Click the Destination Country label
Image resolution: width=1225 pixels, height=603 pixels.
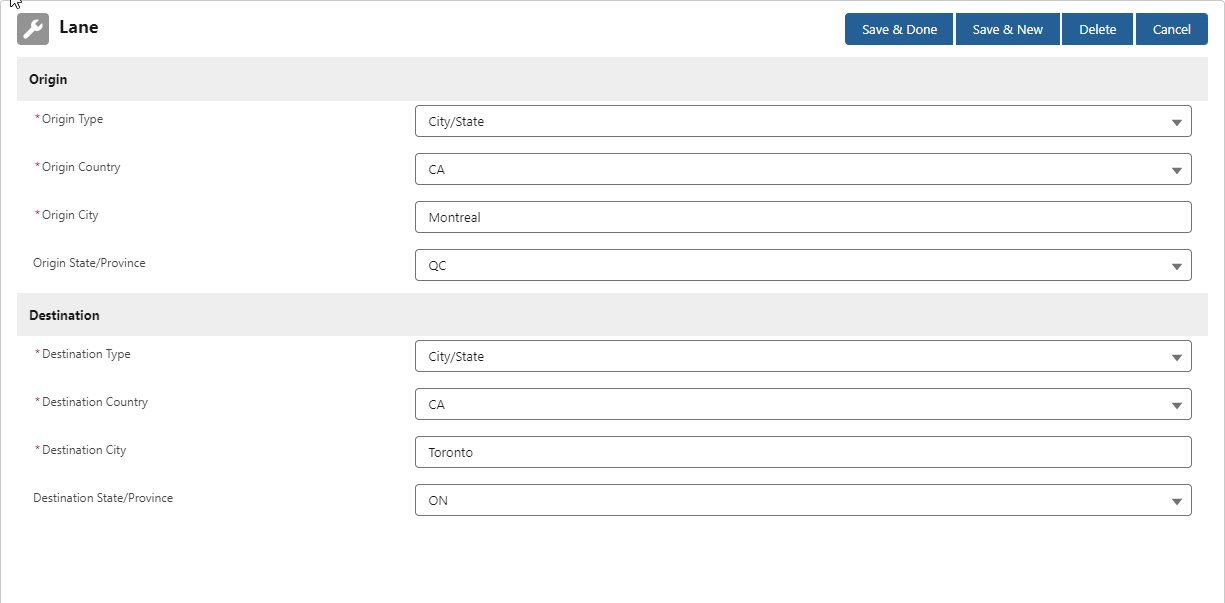click(x=95, y=402)
